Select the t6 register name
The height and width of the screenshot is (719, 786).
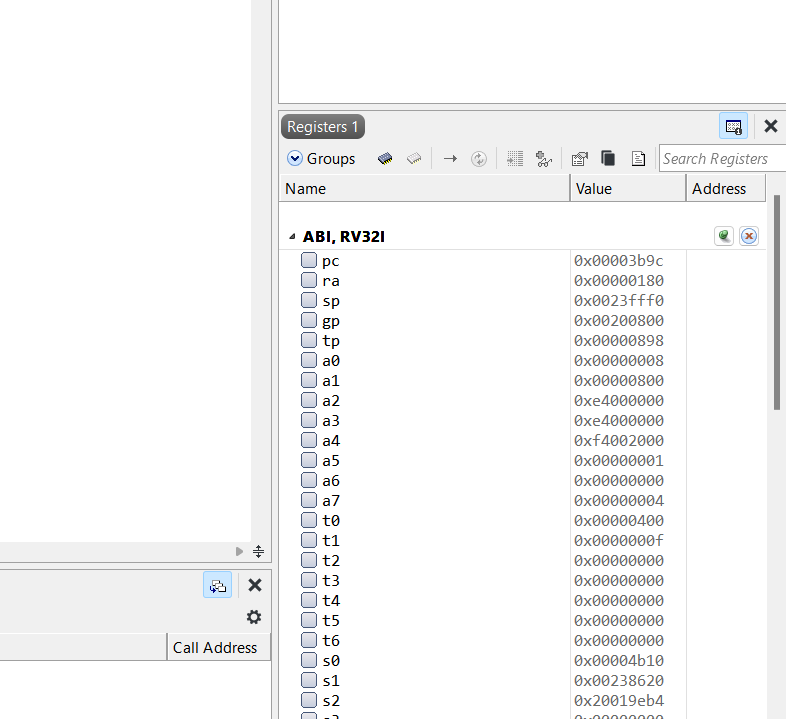pyautogui.click(x=331, y=641)
